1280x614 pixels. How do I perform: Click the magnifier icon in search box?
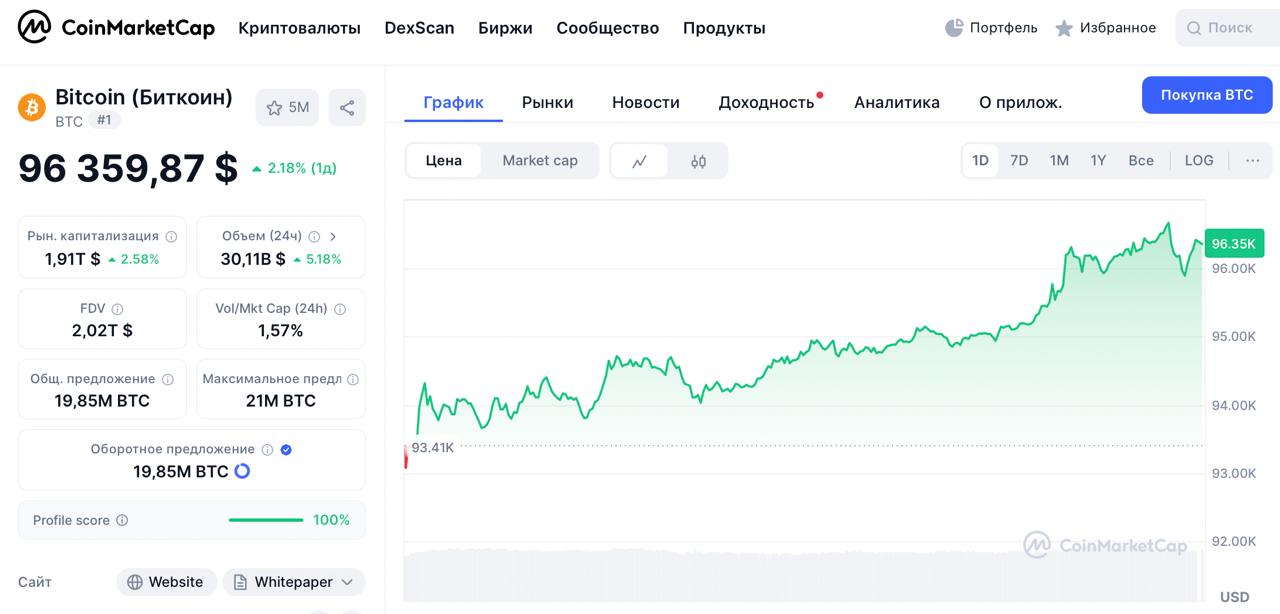1194,28
